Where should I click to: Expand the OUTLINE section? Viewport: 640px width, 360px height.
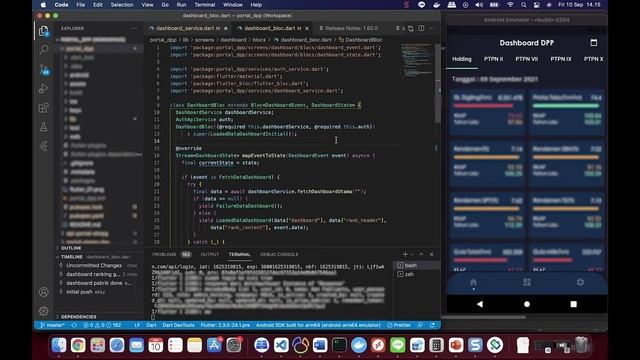[x=71, y=248]
